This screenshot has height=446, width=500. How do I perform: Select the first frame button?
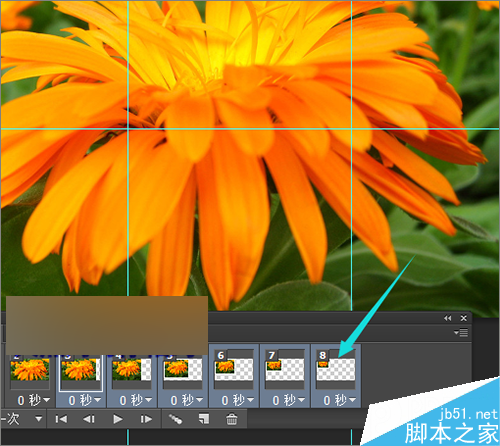tap(61, 419)
